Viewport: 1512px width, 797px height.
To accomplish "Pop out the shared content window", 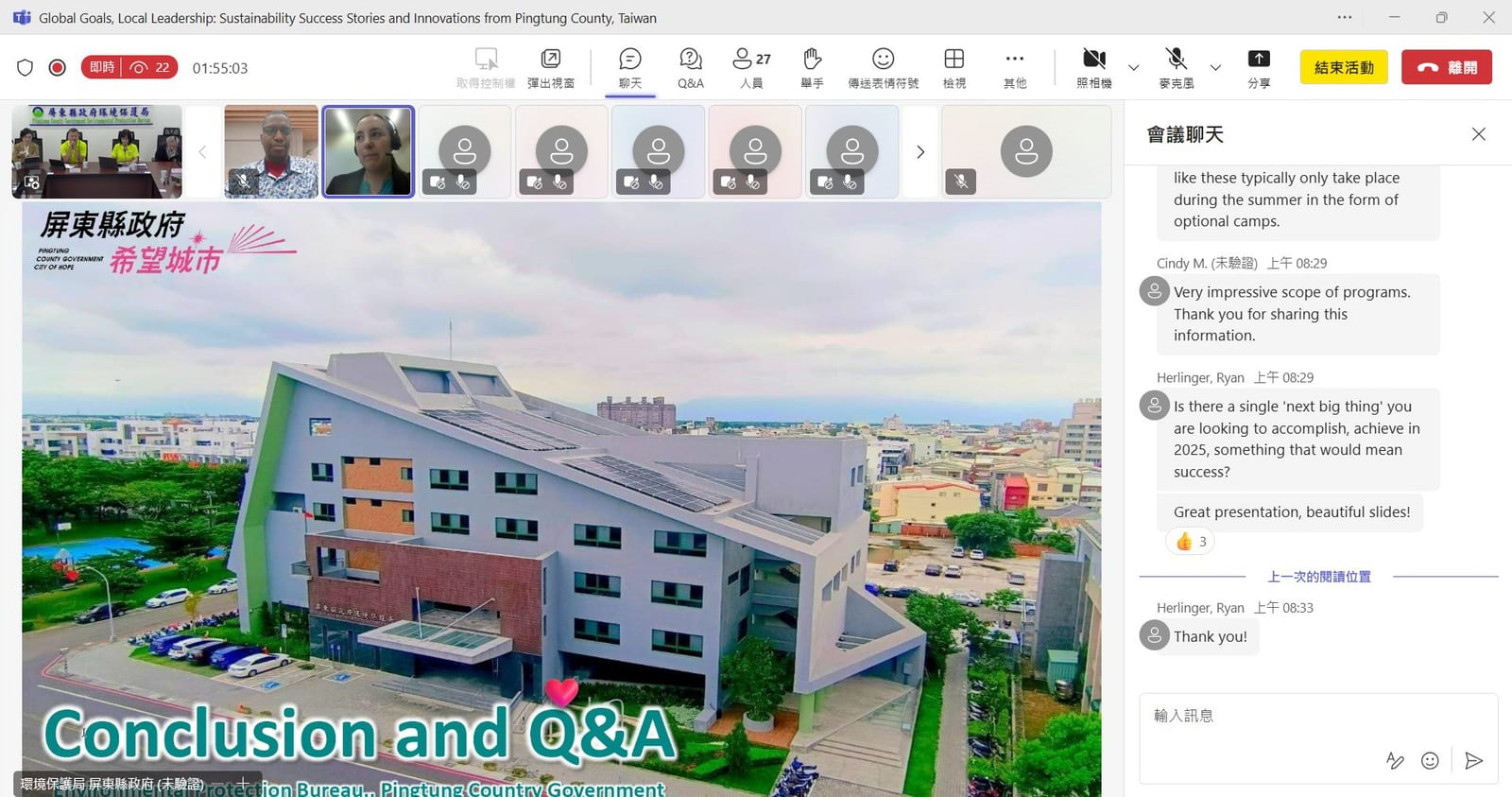I will click(x=551, y=68).
